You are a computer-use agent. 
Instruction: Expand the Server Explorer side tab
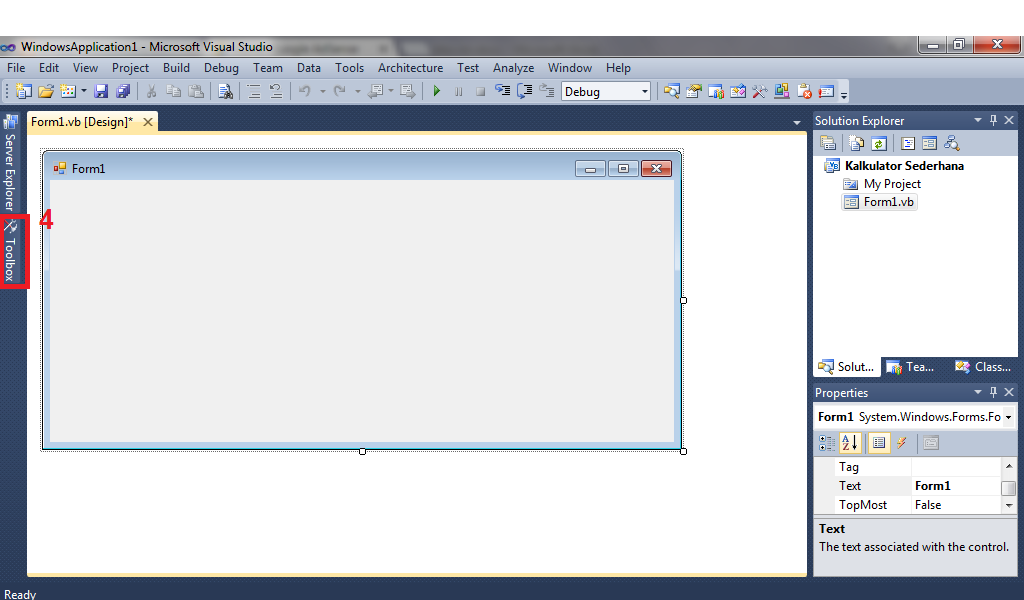pyautogui.click(x=10, y=163)
